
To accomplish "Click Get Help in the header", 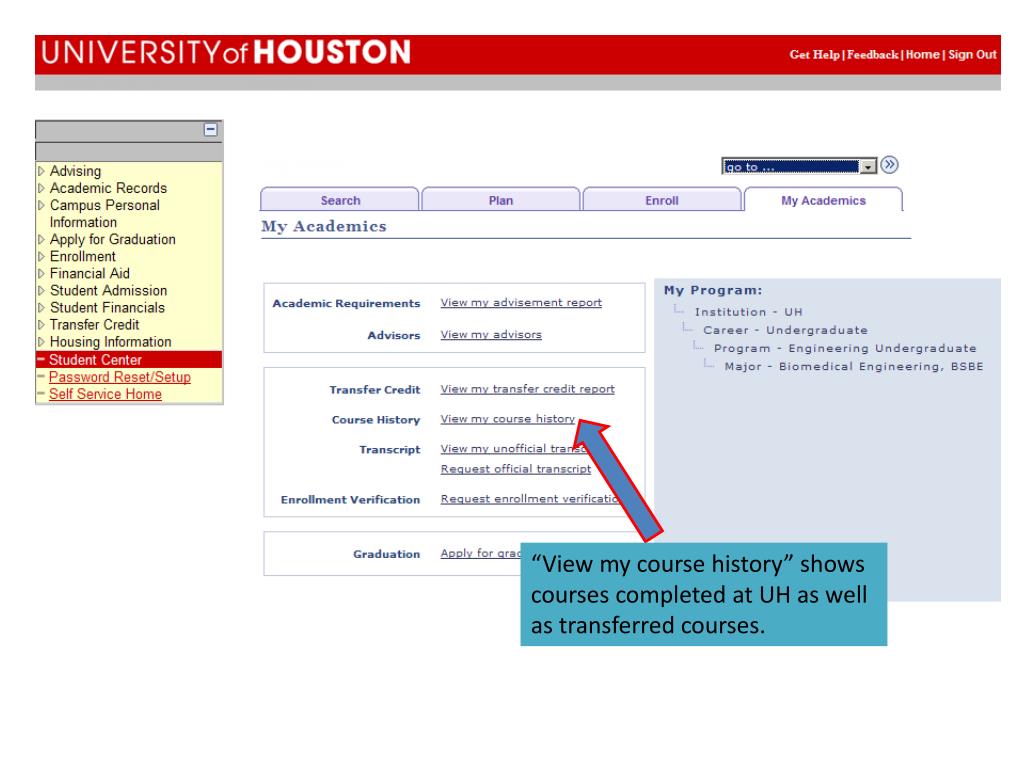I will (814, 55).
